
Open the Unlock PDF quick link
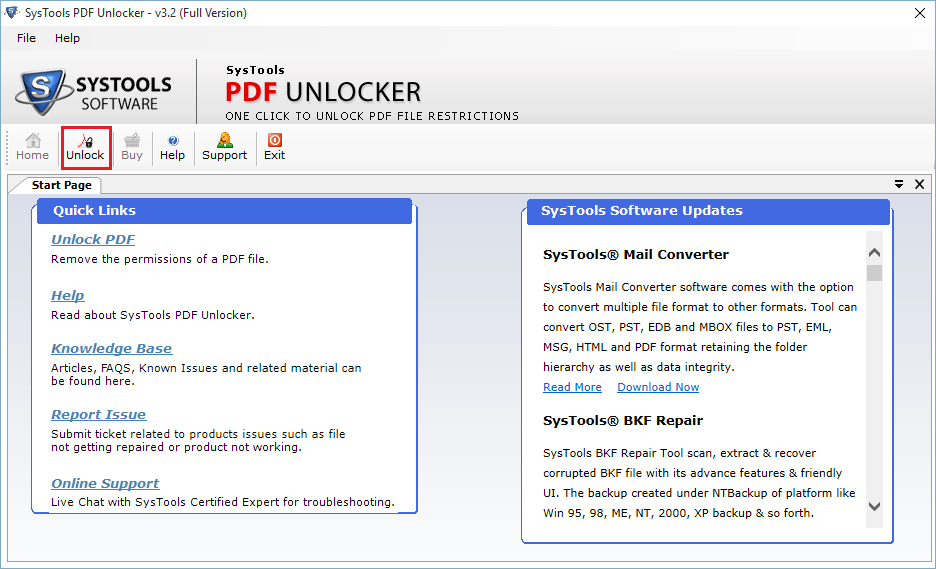93,240
